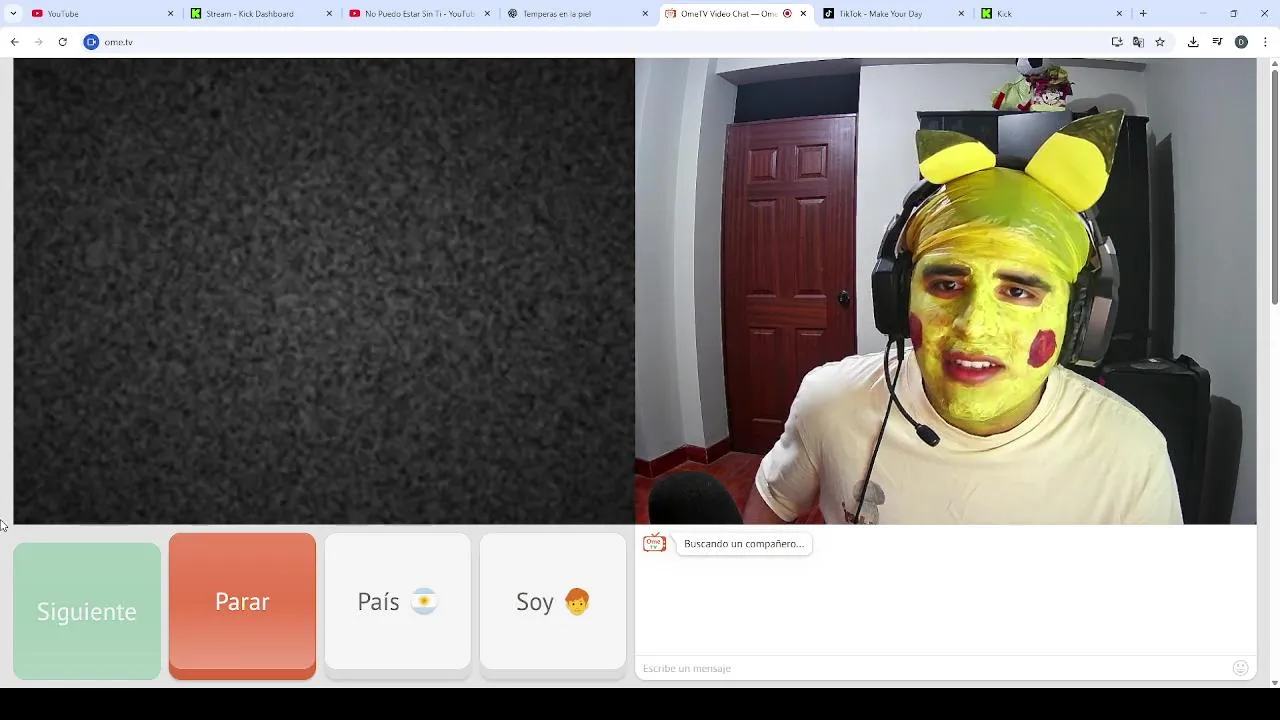Image resolution: width=1280 pixels, height=720 pixels.
Task: Click the partner video static area
Action: pos(324,291)
